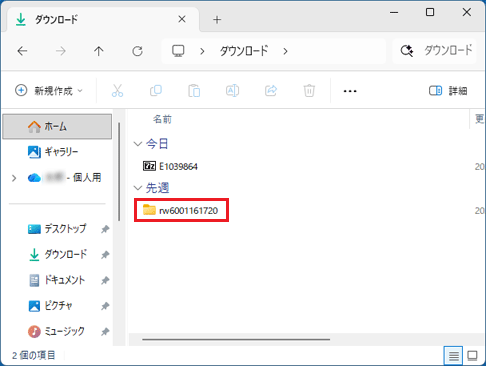Open ダウンロード in quick access sidebar

point(57,254)
